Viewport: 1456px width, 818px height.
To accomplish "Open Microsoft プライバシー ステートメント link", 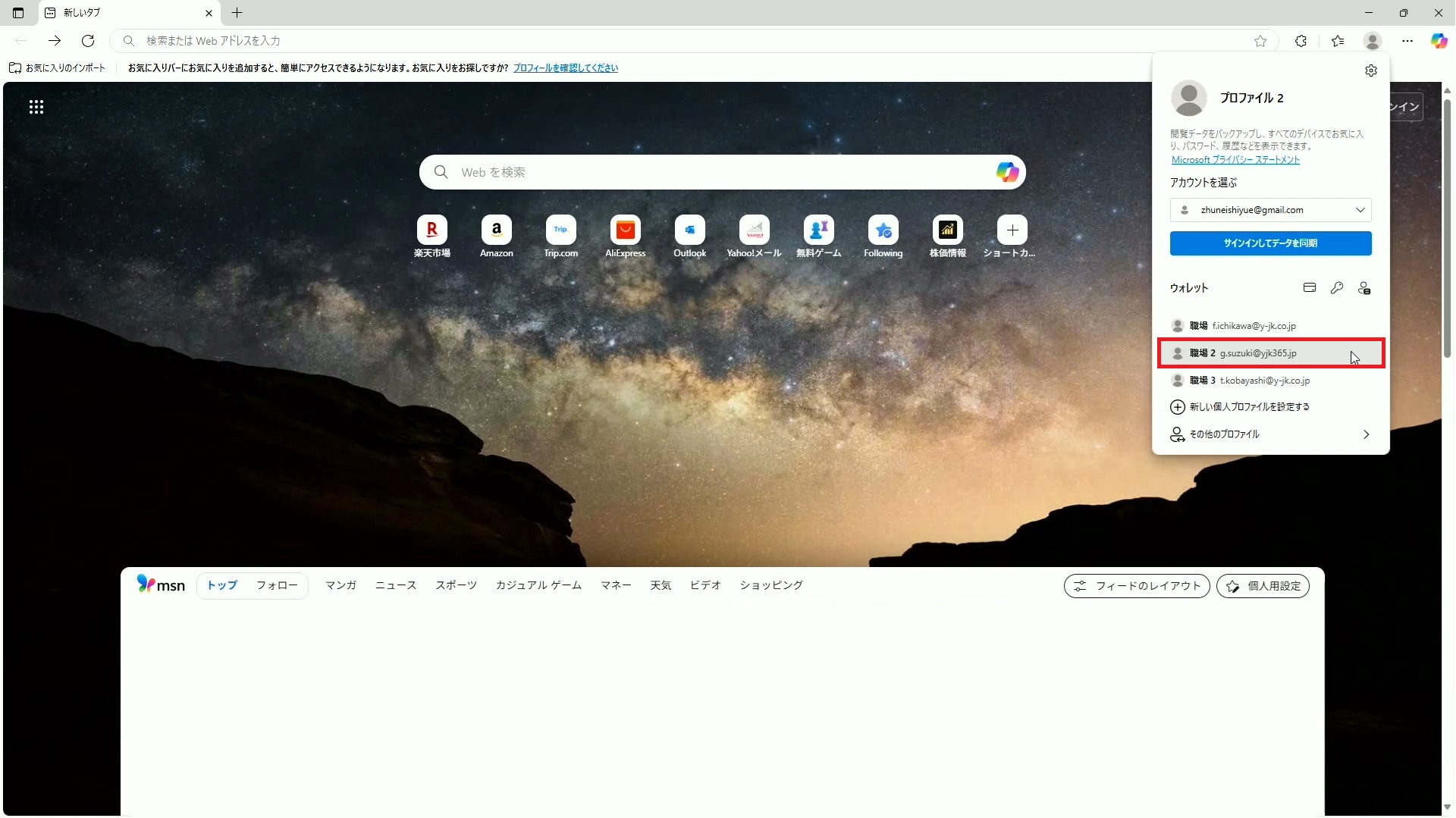I will pyautogui.click(x=1235, y=160).
